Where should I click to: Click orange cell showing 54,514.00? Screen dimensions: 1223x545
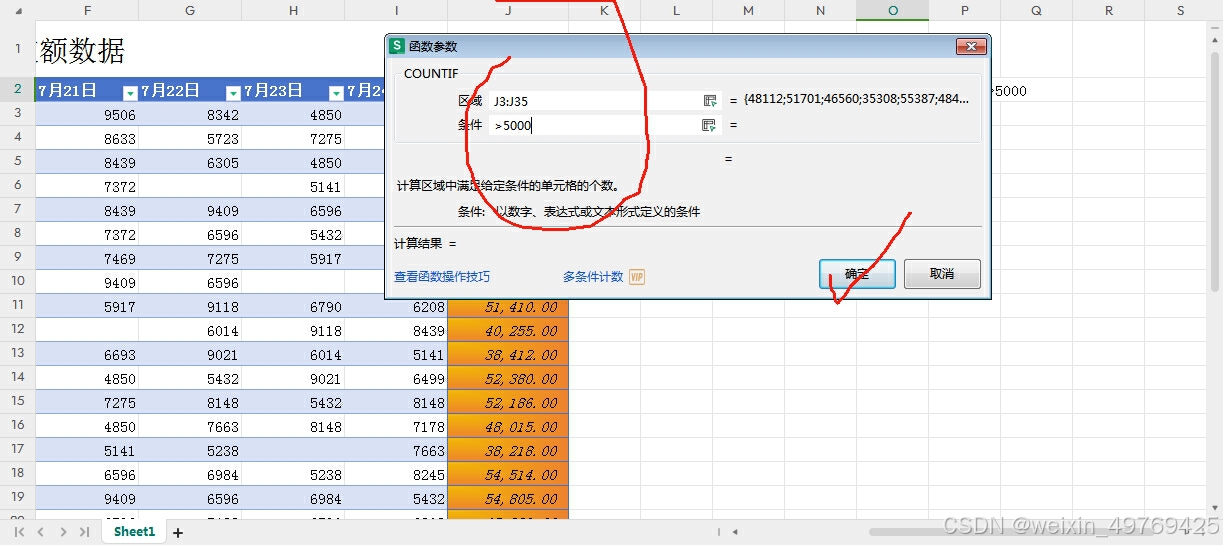[x=508, y=475]
